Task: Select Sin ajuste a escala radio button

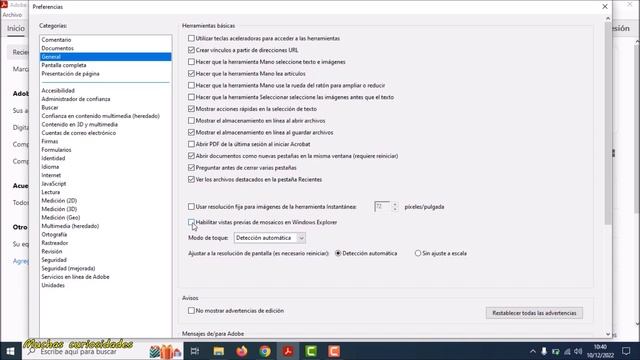Action: 418,253
